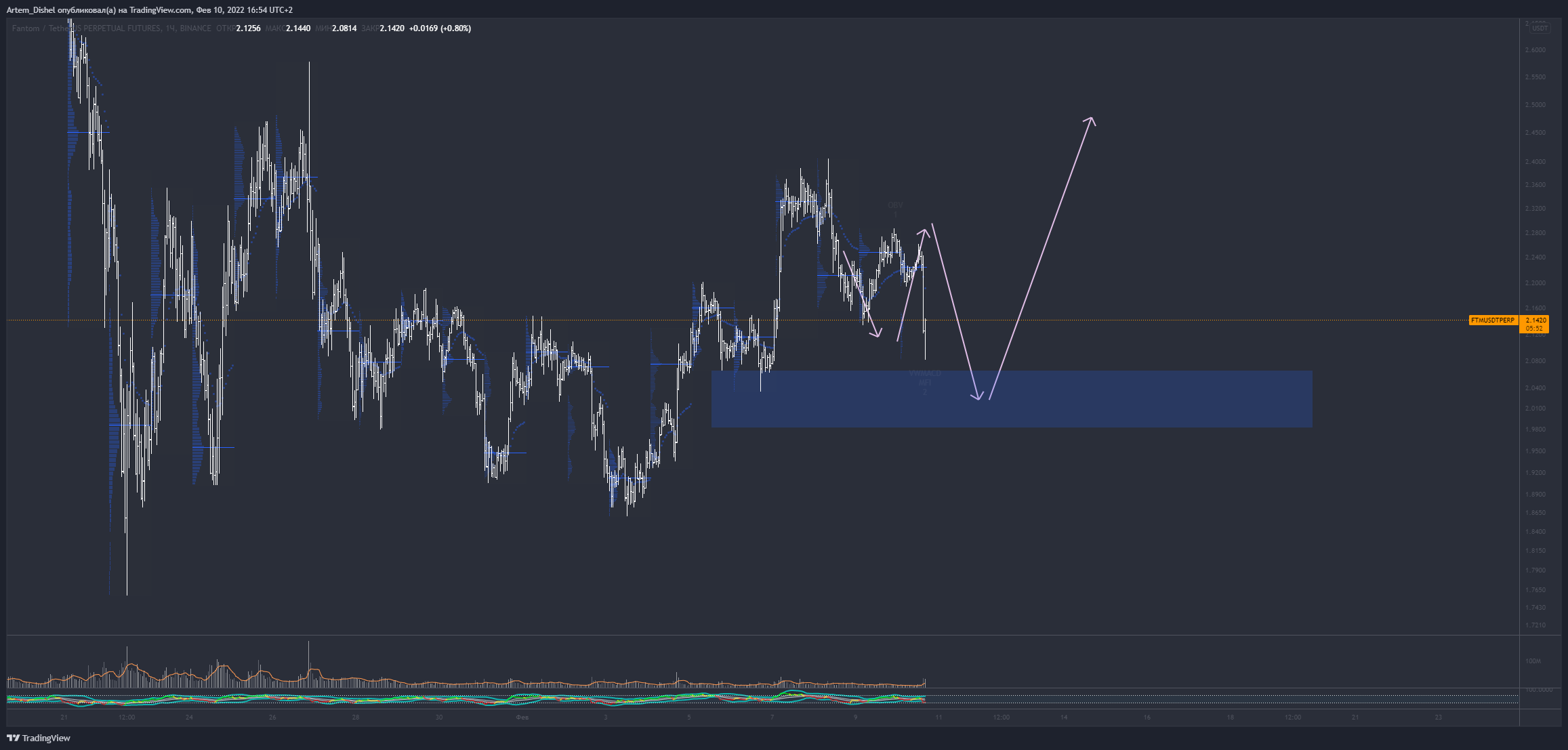Open the USDT currency selector on the price axis
This screenshot has height=750, width=1568.
1540,28
